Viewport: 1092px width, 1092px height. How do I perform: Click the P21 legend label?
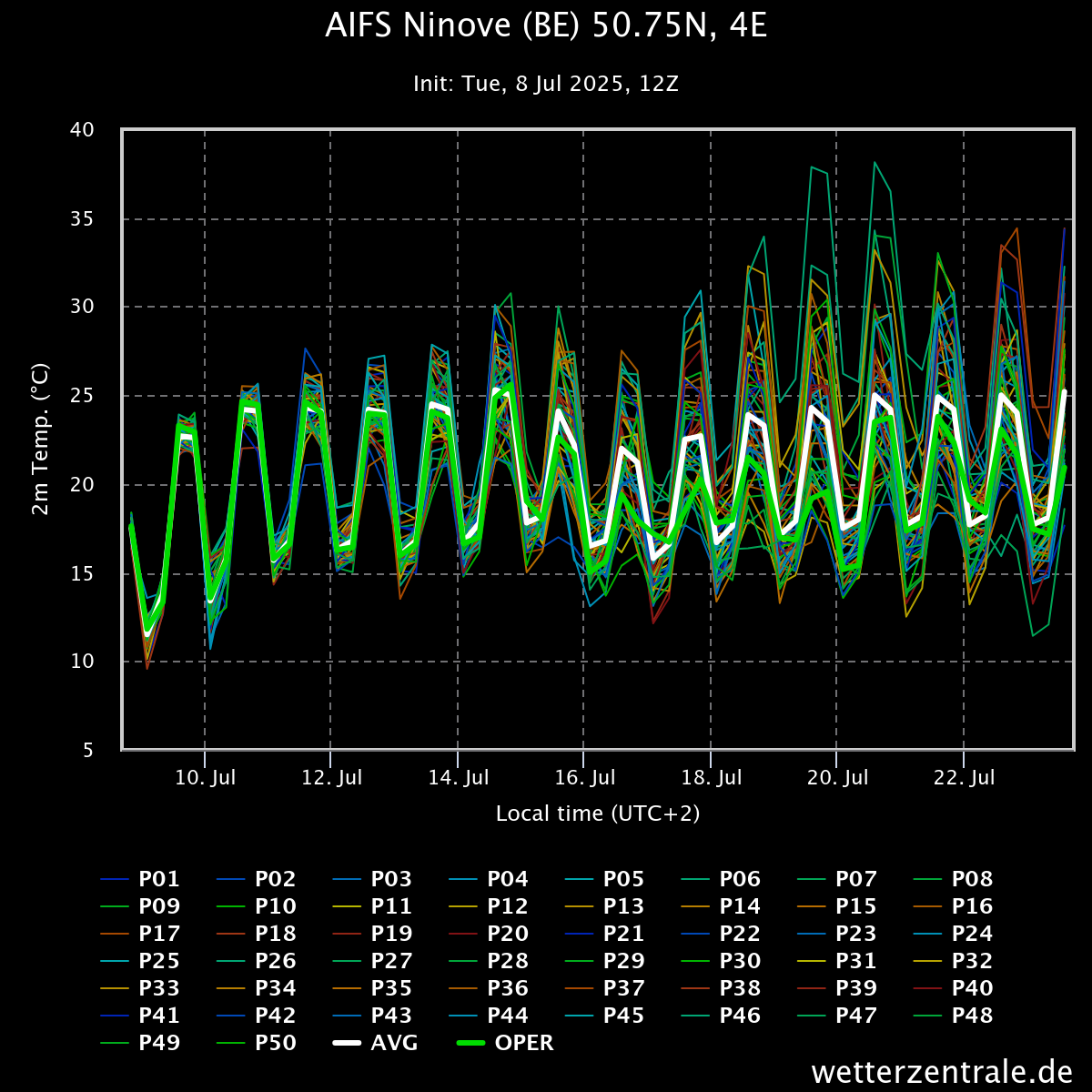click(605, 934)
